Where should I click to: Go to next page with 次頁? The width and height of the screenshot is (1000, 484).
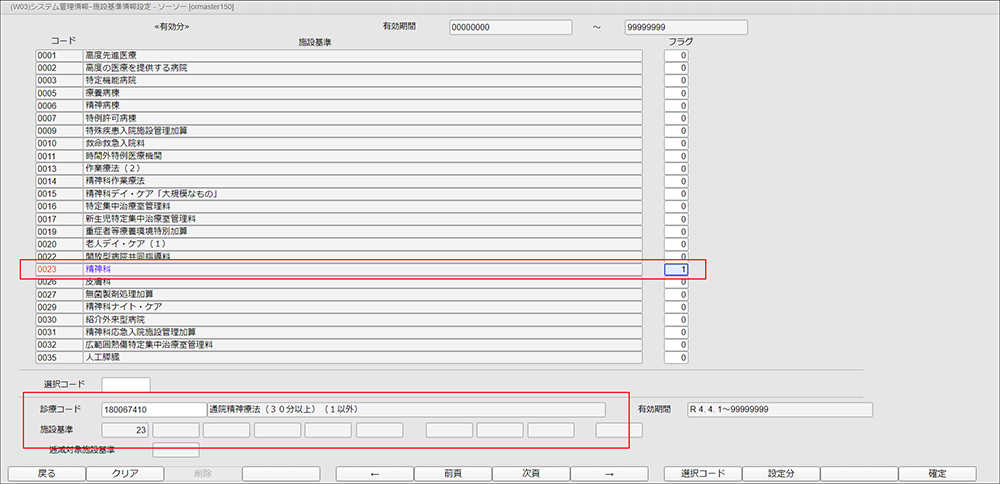(x=530, y=474)
